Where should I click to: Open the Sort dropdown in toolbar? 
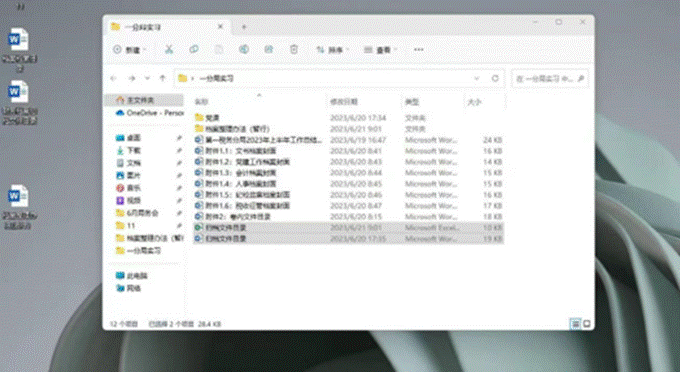[x=333, y=50]
